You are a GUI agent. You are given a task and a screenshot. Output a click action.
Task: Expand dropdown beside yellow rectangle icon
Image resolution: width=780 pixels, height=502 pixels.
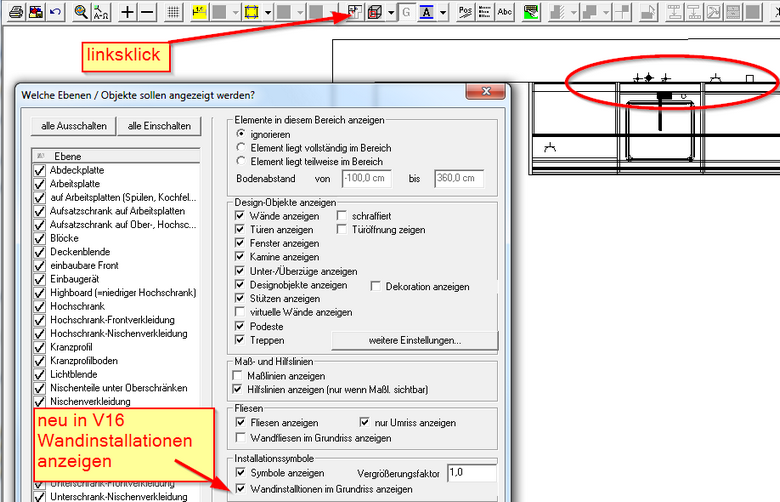268,12
